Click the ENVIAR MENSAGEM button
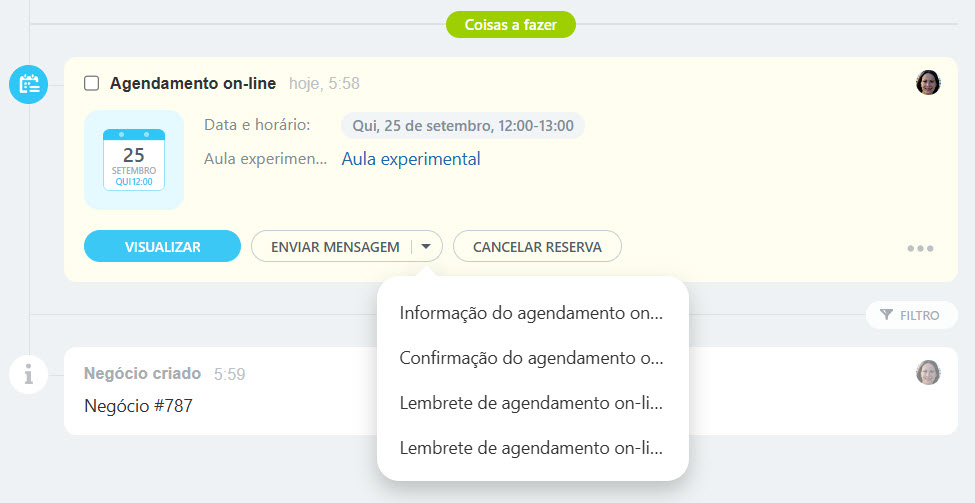The width and height of the screenshot is (975, 503). 334,246
